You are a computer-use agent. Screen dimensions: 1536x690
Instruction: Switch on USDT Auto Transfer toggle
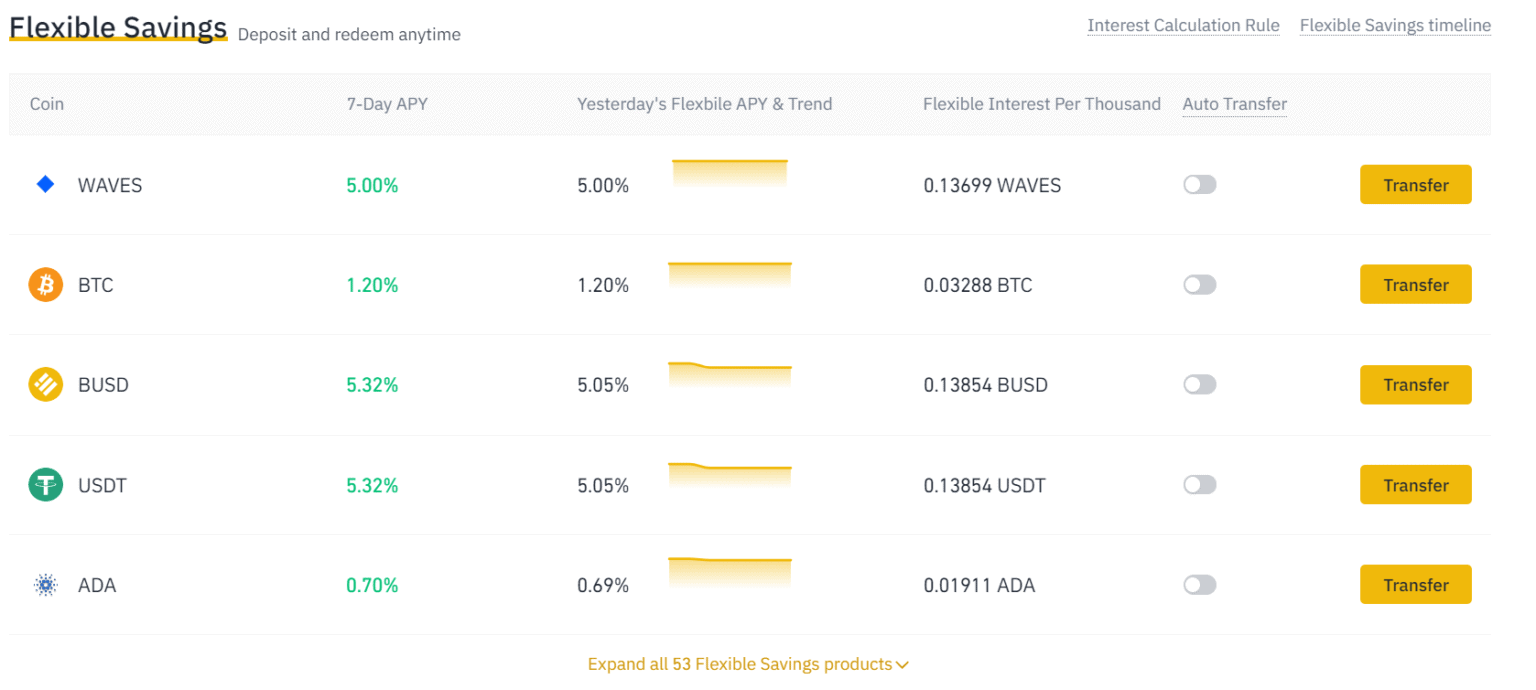(x=1199, y=485)
